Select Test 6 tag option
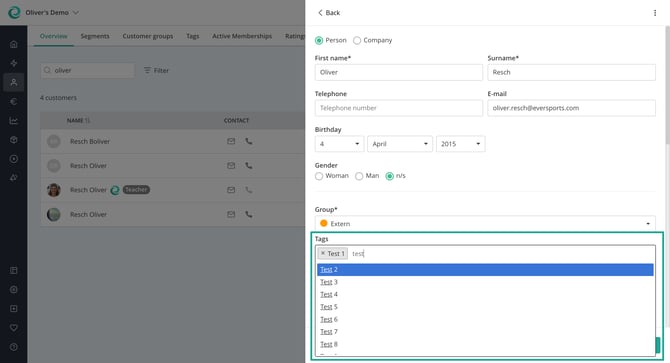Screen dimensions: 670x363 [485, 319]
